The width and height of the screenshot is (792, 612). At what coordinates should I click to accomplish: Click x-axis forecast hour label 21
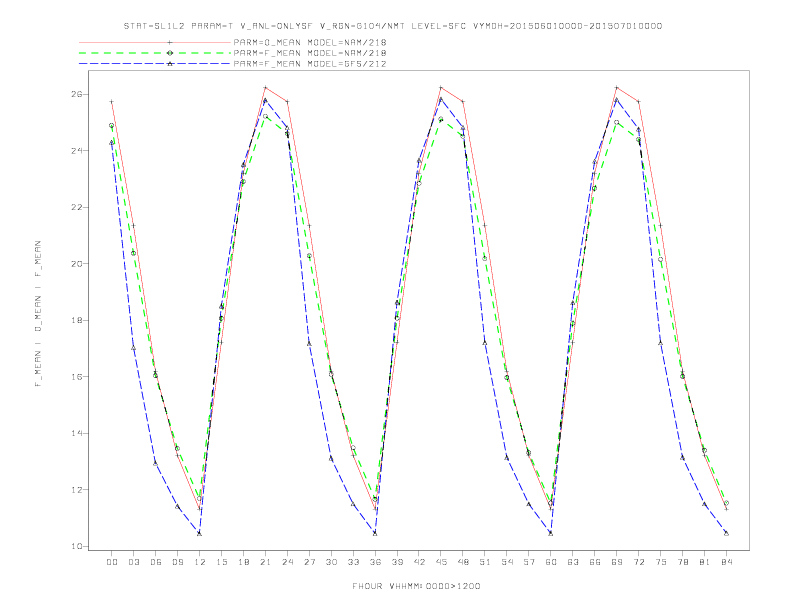coord(265,562)
